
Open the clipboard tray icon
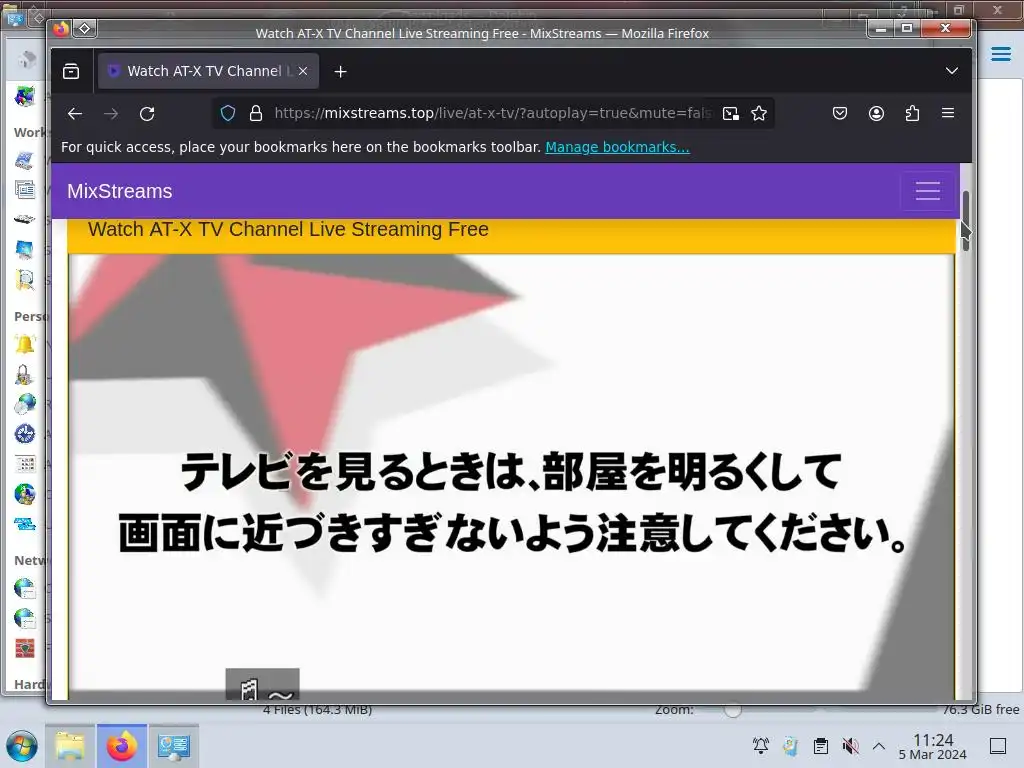[821, 746]
